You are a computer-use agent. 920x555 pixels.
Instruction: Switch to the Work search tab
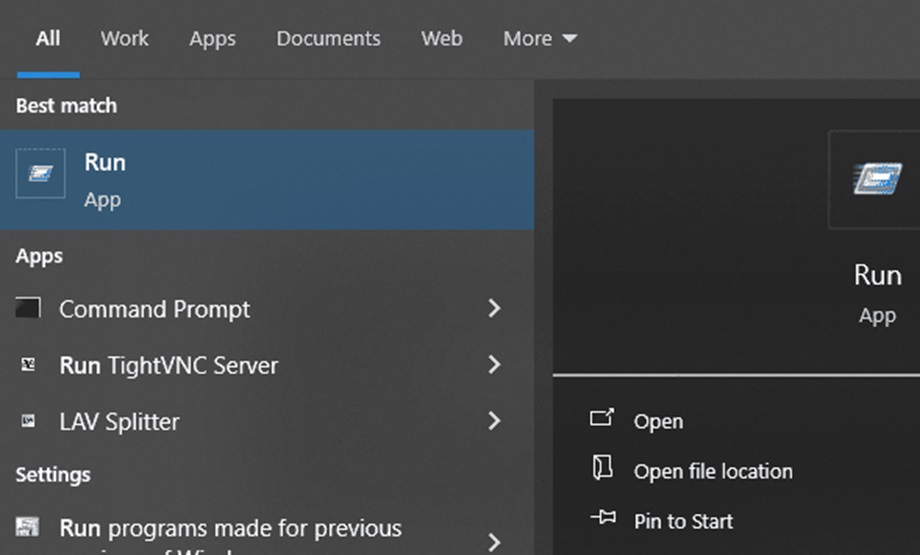click(124, 39)
